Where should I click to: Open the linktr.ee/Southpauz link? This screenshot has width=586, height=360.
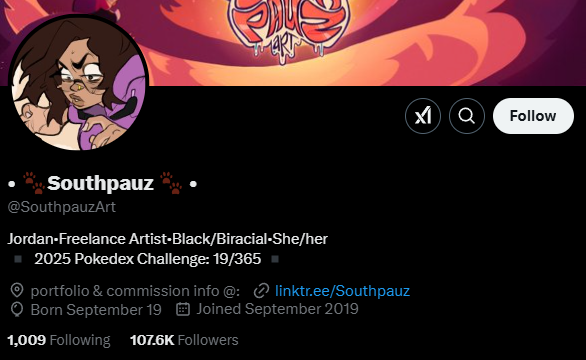[342, 291]
